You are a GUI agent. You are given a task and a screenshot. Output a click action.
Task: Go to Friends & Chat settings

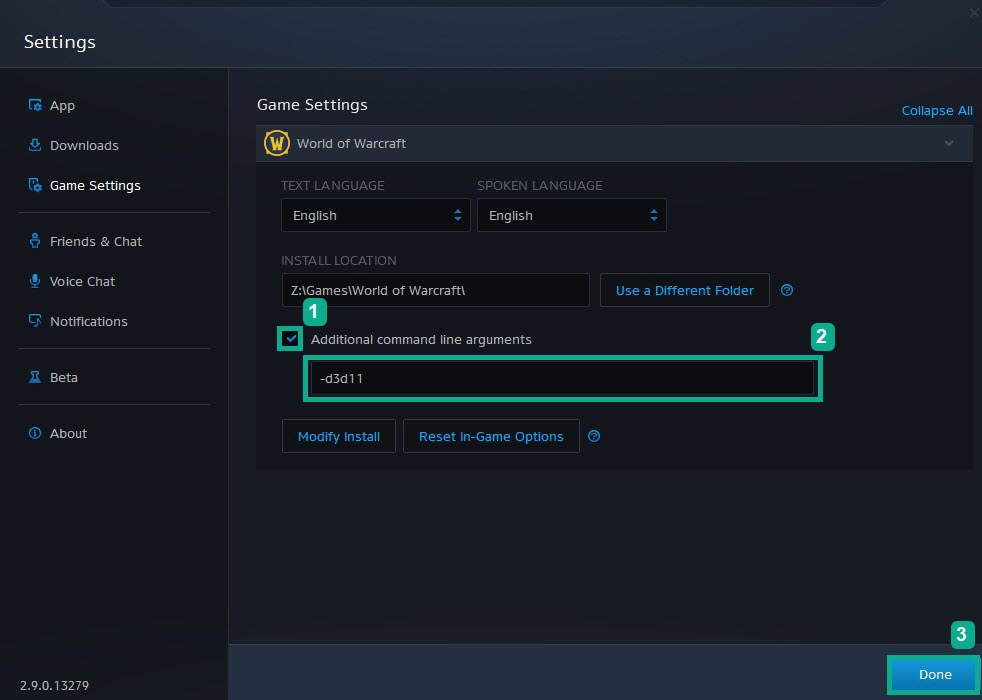click(96, 241)
